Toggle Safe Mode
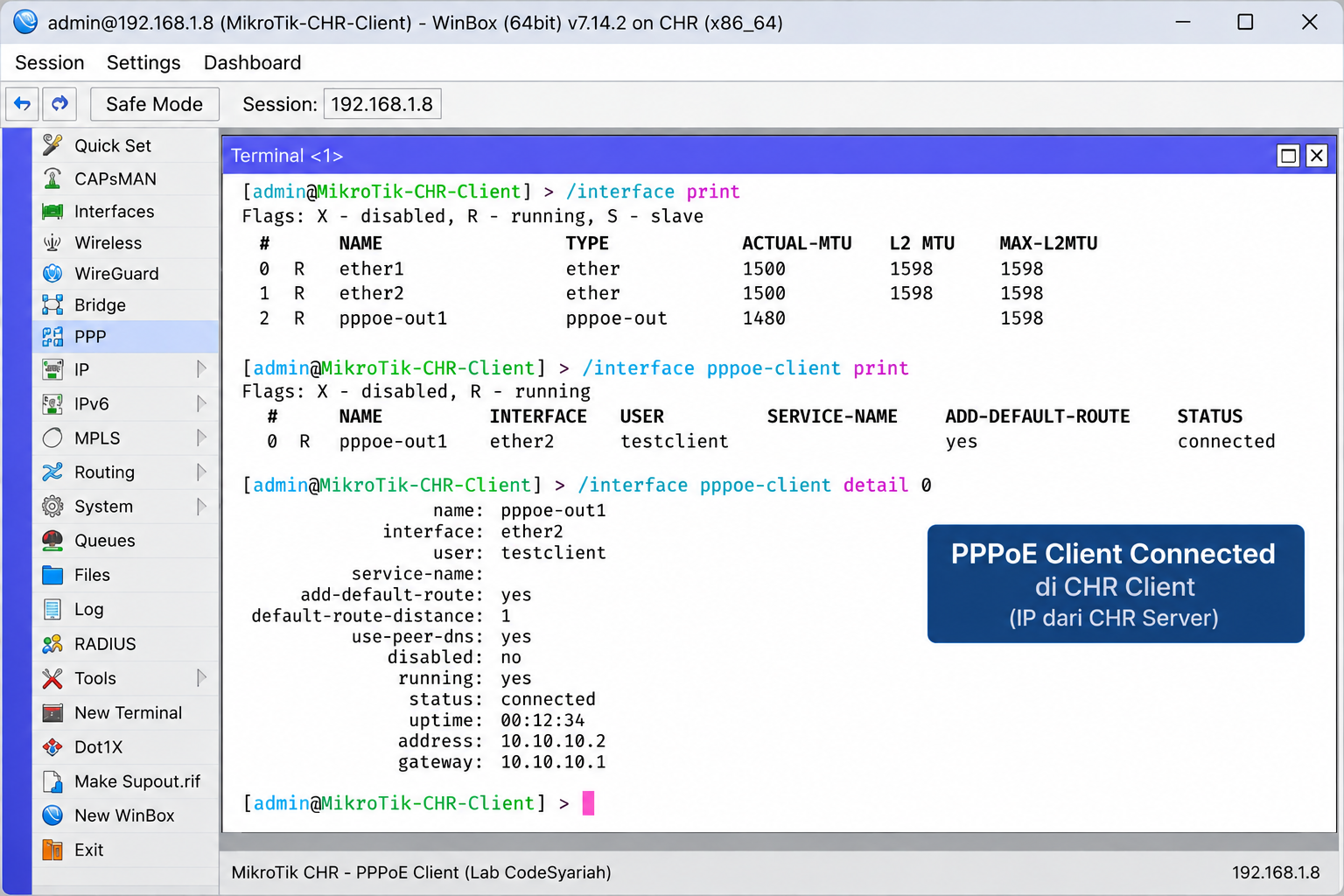This screenshot has height=896, width=1344. pos(155,104)
